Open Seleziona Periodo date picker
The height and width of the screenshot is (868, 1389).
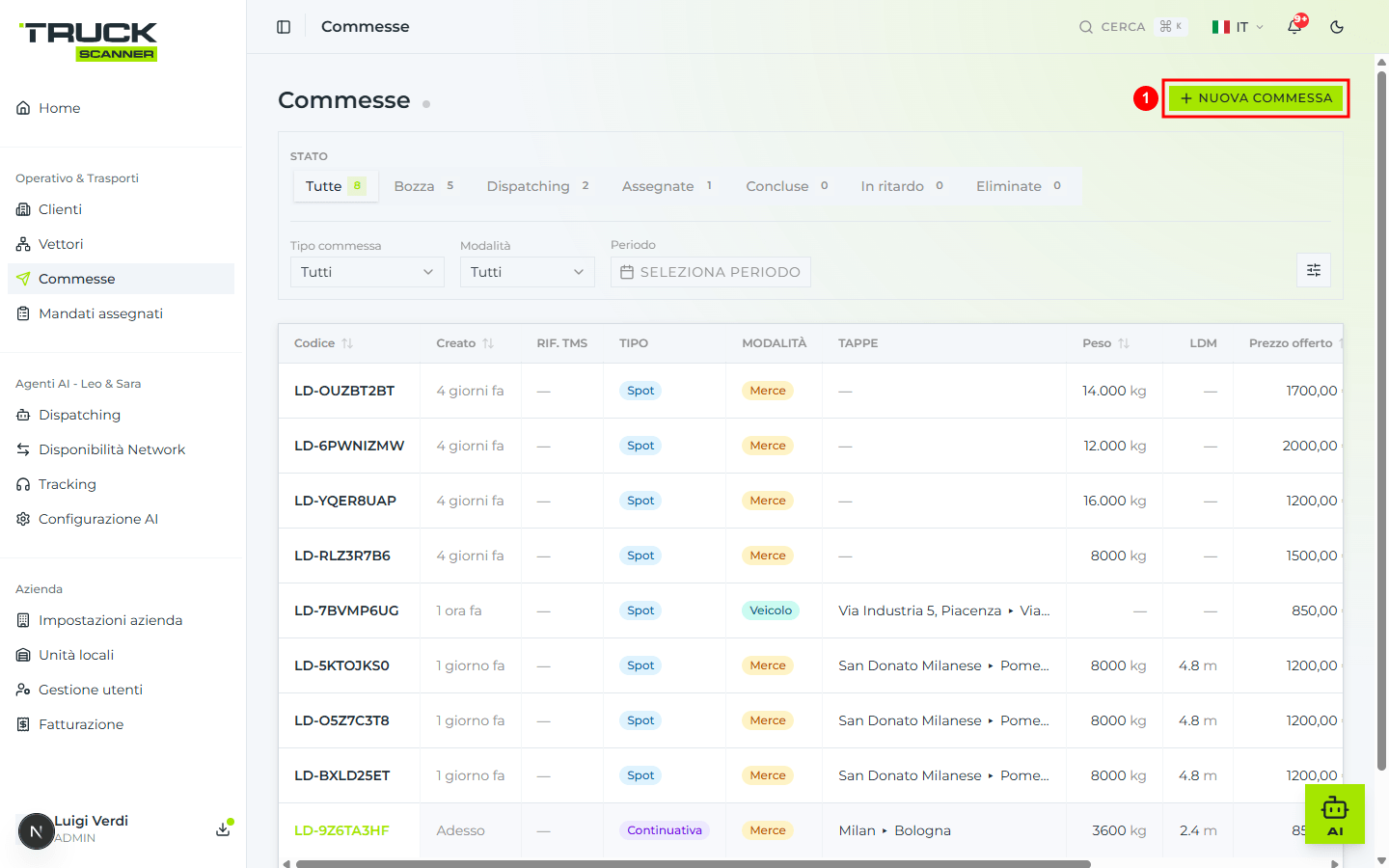tap(711, 272)
